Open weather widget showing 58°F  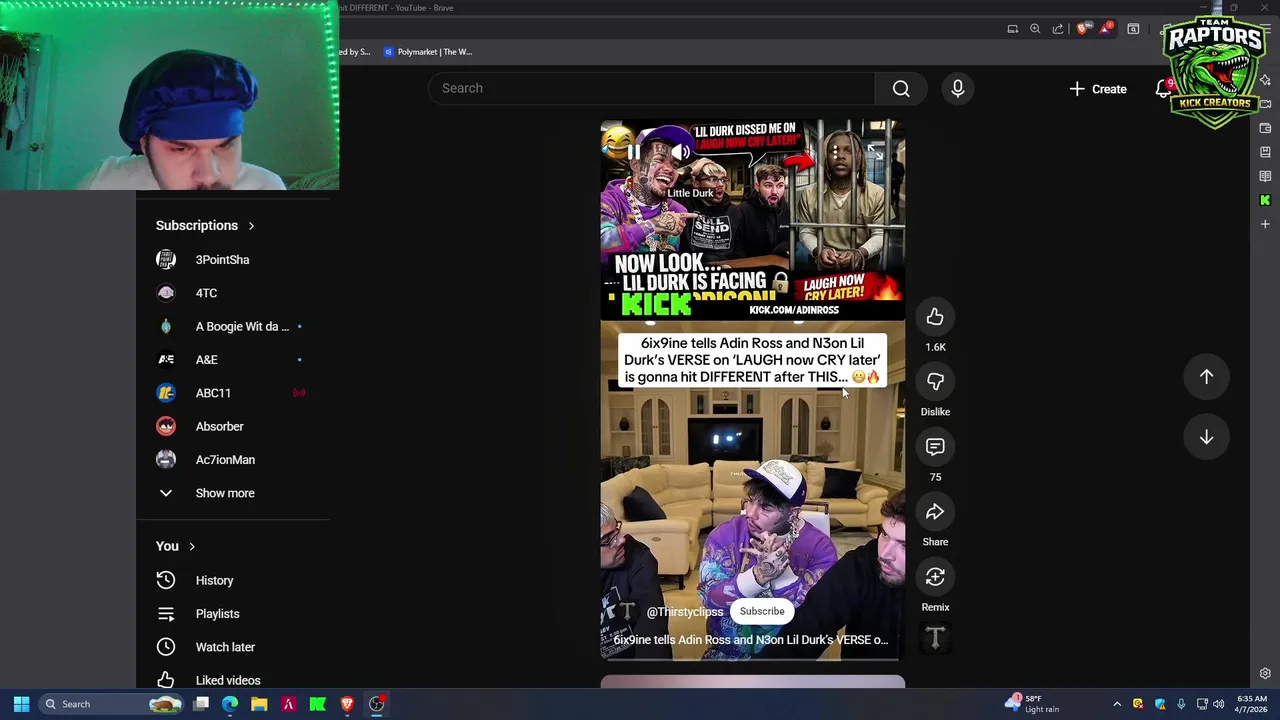click(1032, 704)
